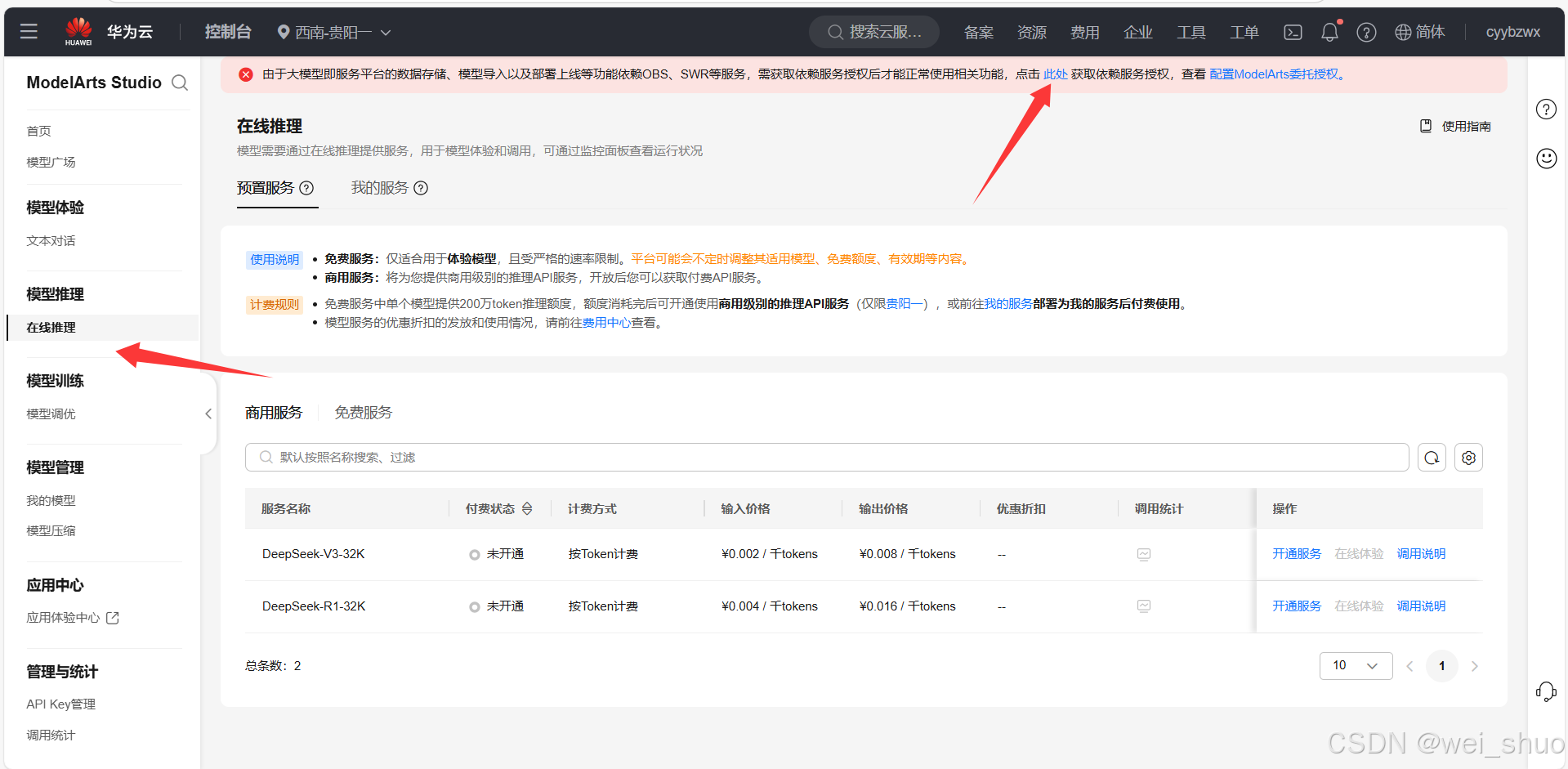Open 企业 in the top menu
The image size is (1568, 769).
(x=1138, y=32)
